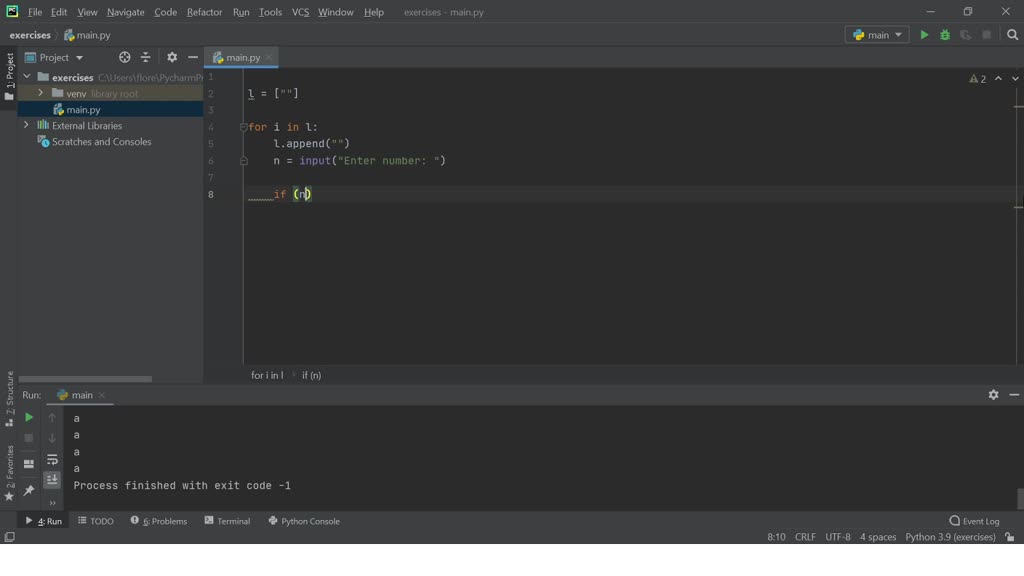The width and height of the screenshot is (1024, 576).
Task: Open Project panel gear settings
Action: [172, 57]
